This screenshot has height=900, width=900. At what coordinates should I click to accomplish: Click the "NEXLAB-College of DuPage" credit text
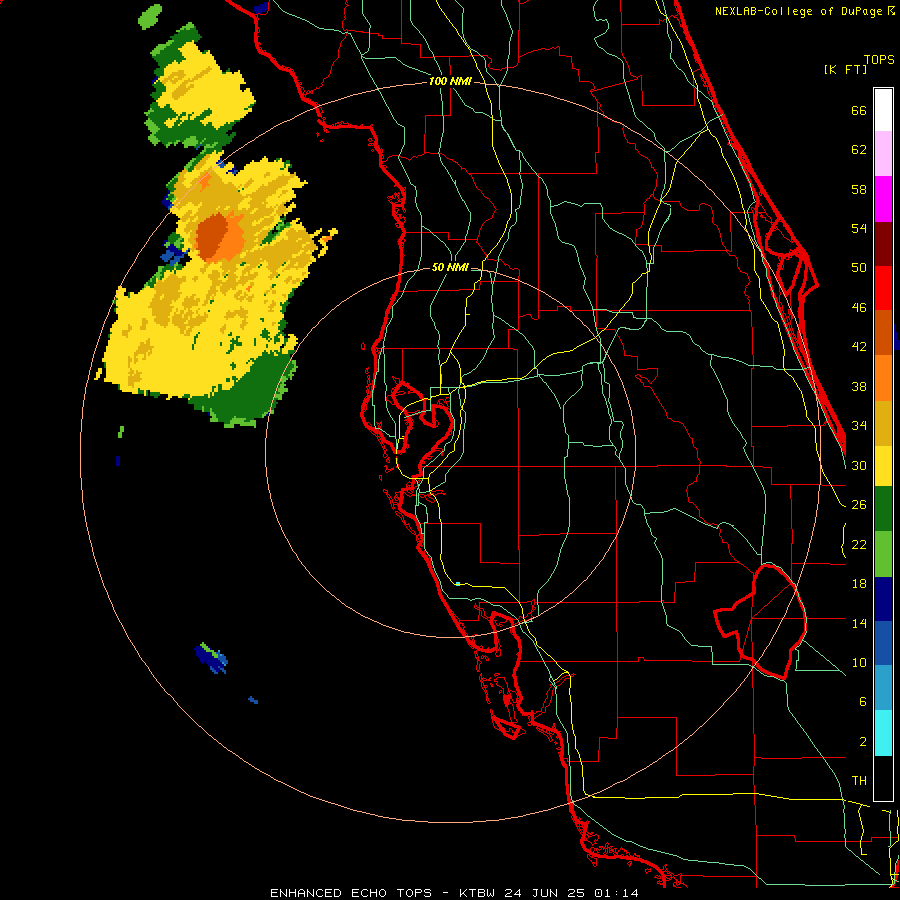click(800, 11)
